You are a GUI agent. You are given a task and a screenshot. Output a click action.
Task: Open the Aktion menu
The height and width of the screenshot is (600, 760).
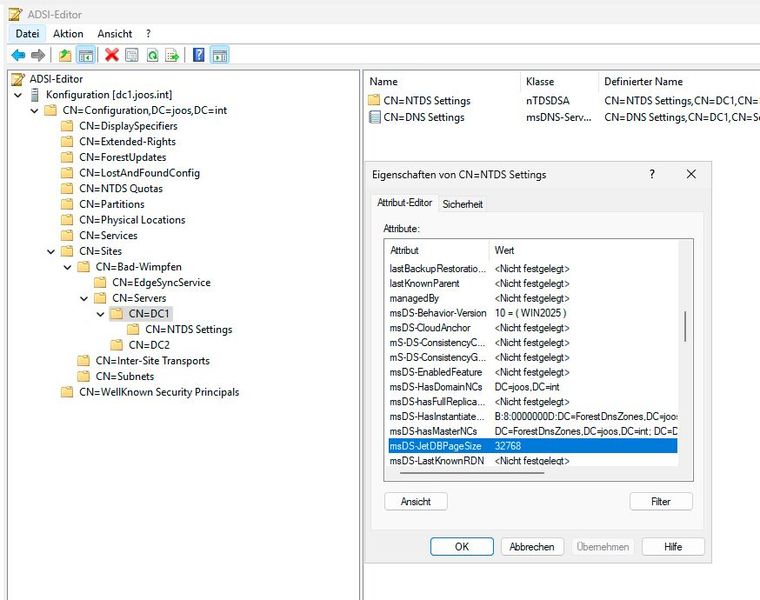coord(68,33)
